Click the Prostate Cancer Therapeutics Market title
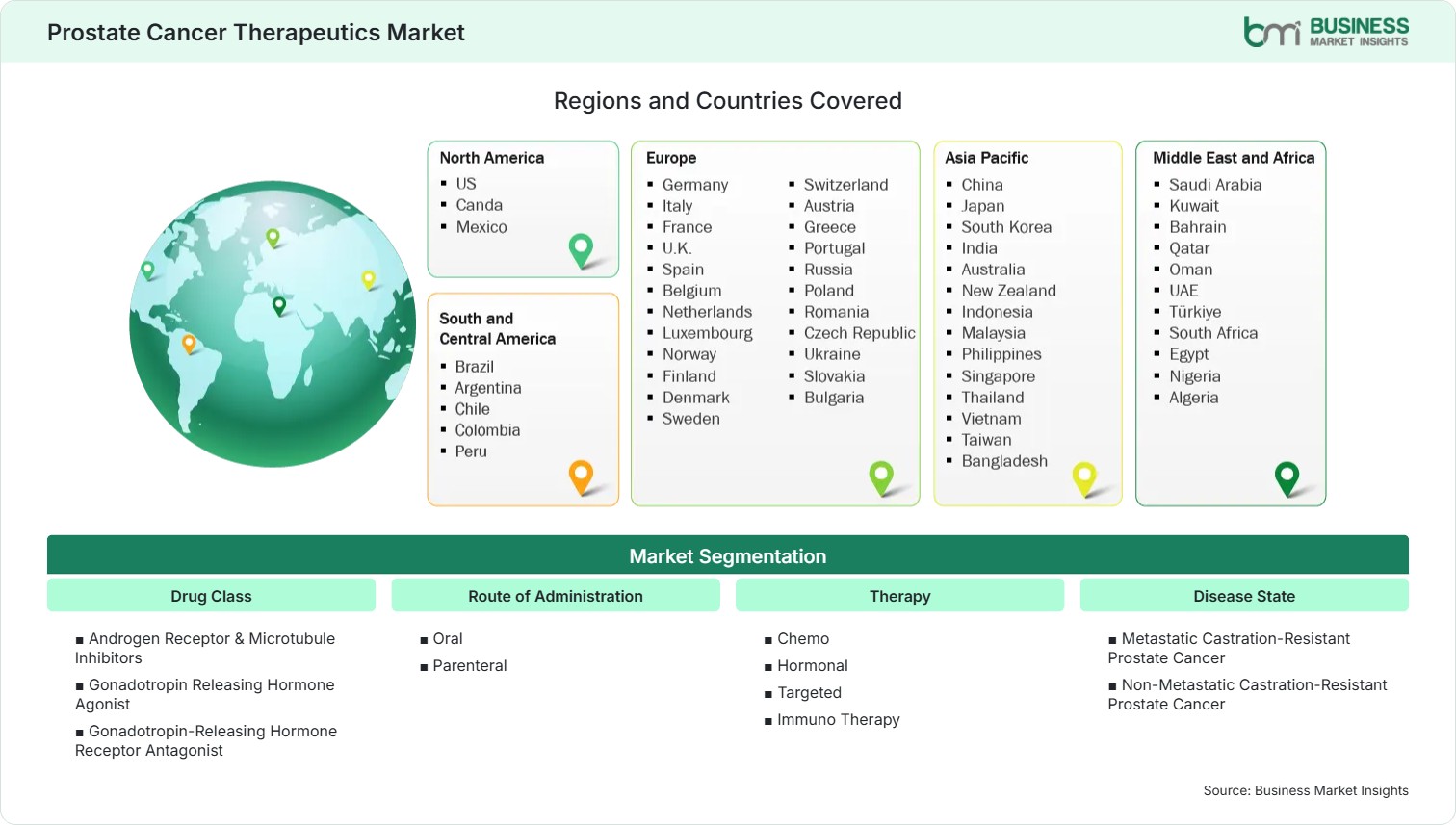The width and height of the screenshot is (1456, 825). click(256, 33)
